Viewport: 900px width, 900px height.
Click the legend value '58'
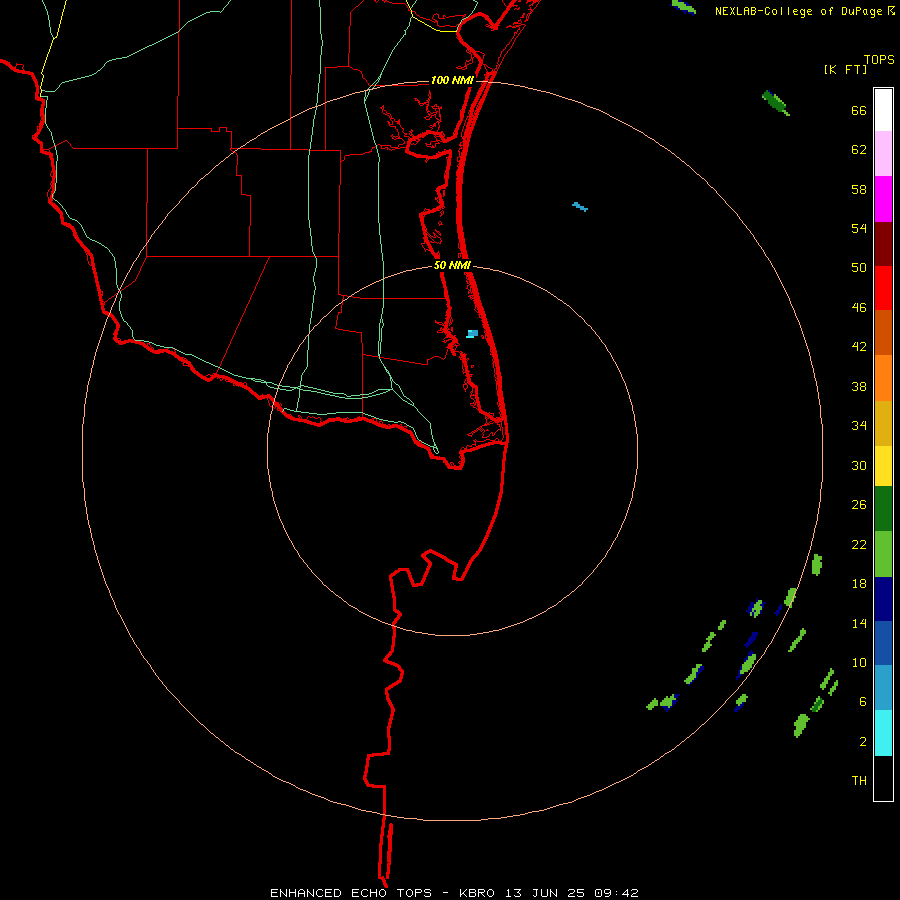(859, 189)
